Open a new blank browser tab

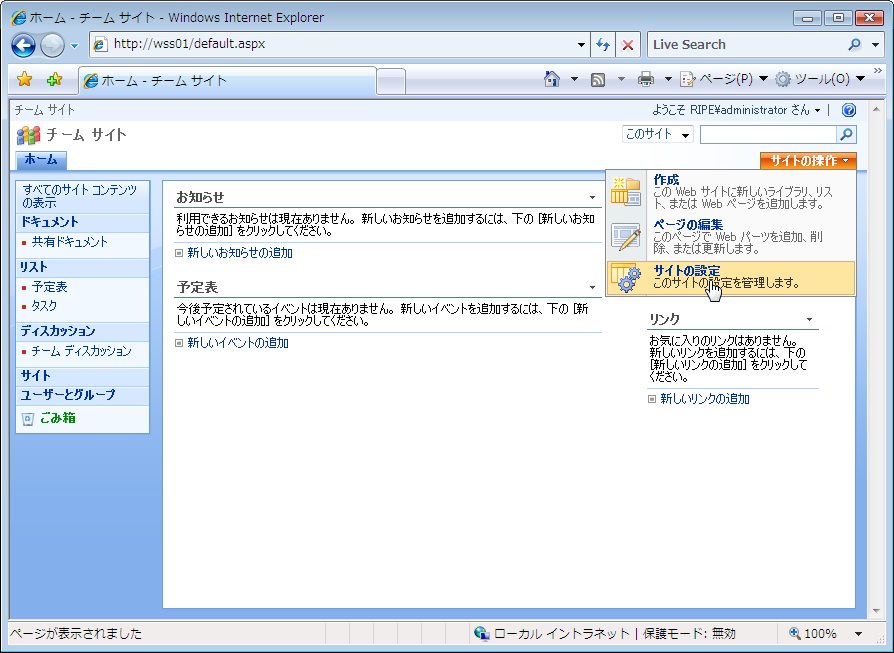pyautogui.click(x=391, y=81)
